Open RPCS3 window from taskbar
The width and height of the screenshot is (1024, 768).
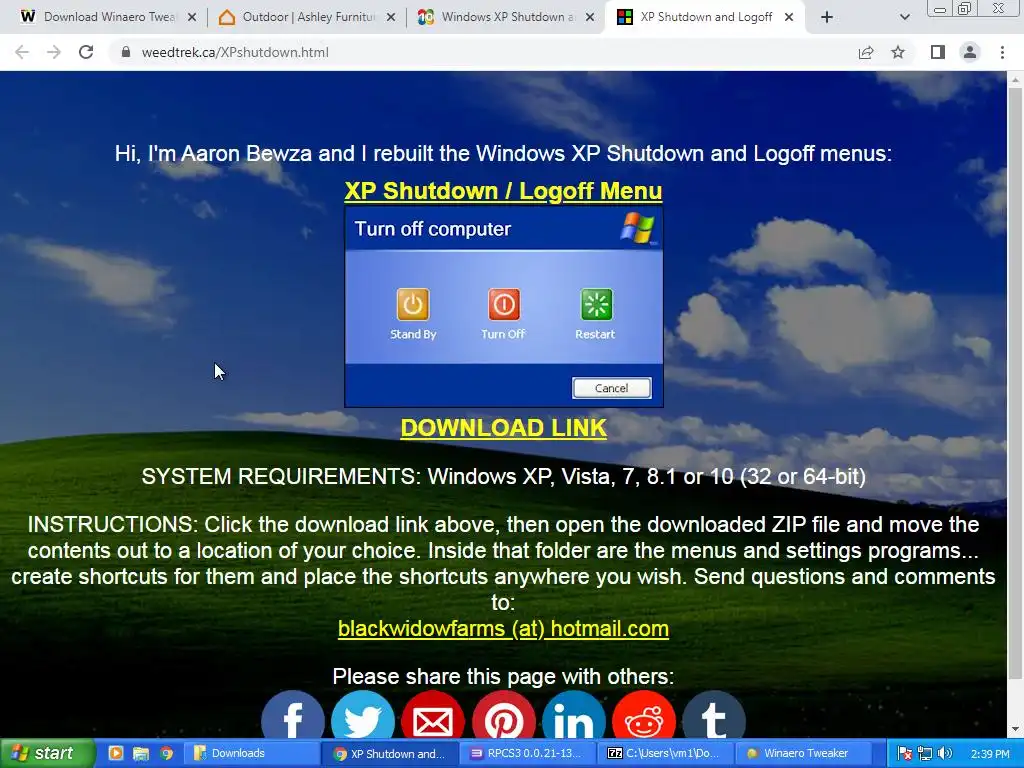529,754
